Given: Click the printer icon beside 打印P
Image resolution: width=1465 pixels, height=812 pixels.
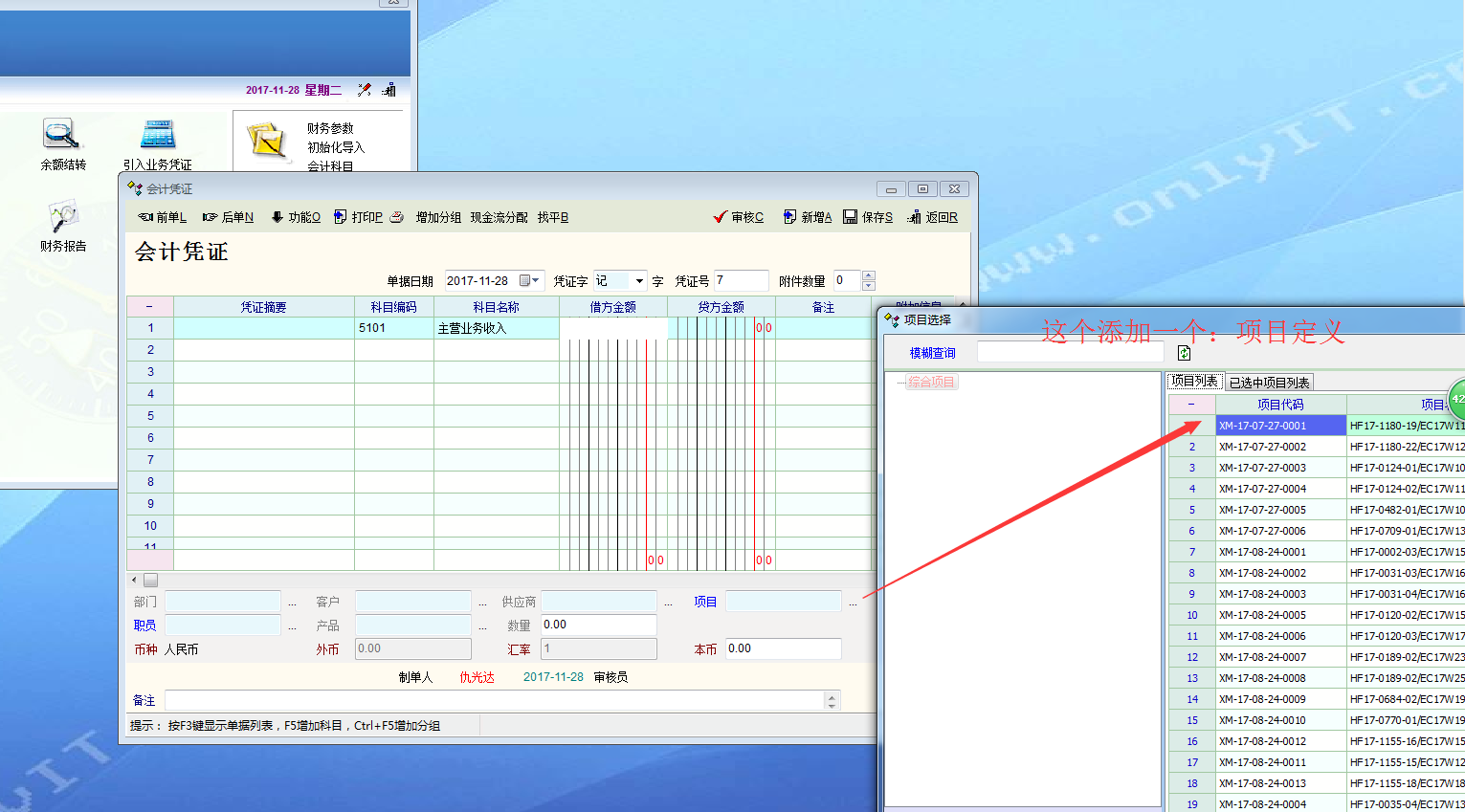Looking at the screenshot, I should [397, 217].
